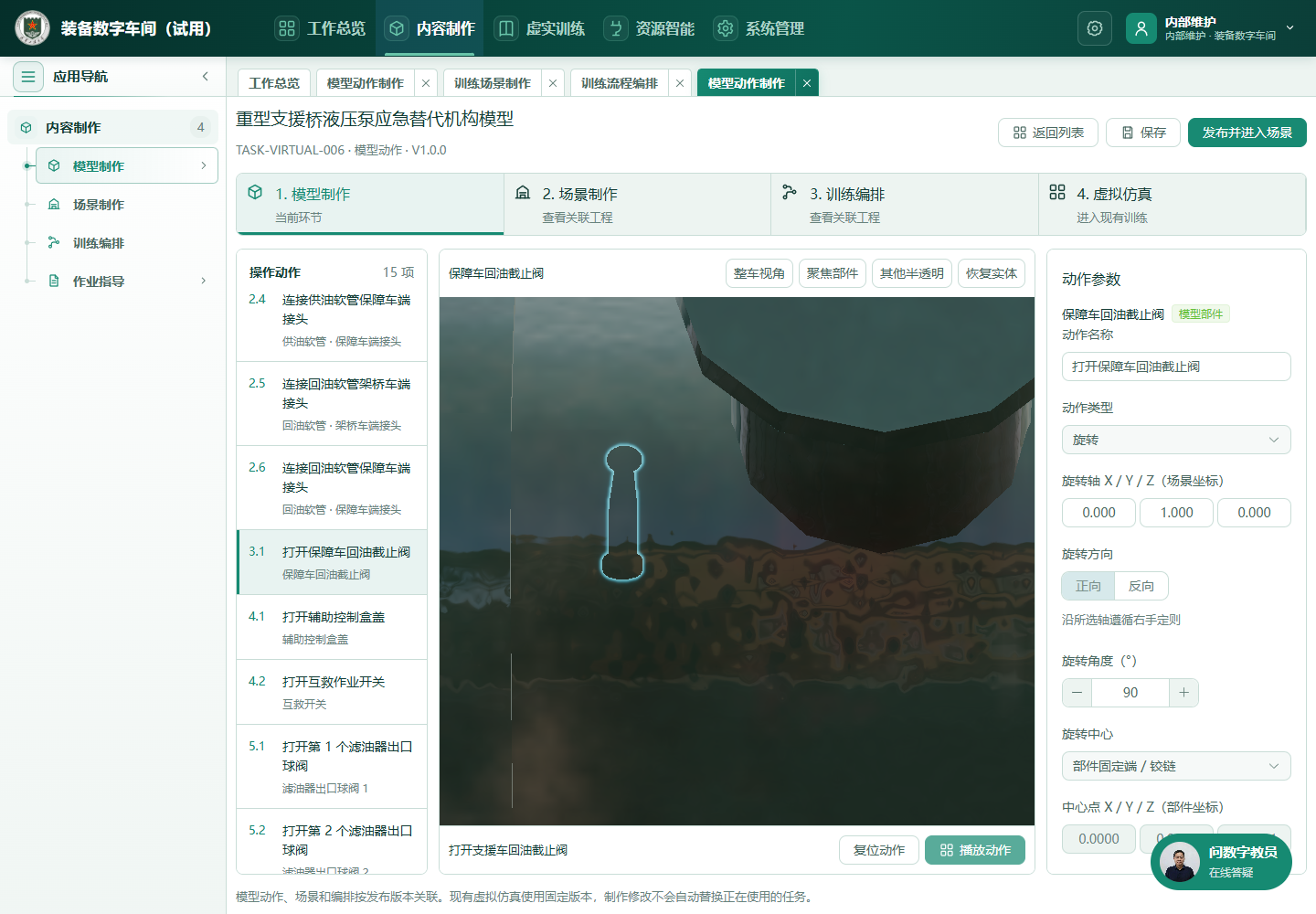
Task: Go to step 2. 场景制作
Action: (637, 205)
